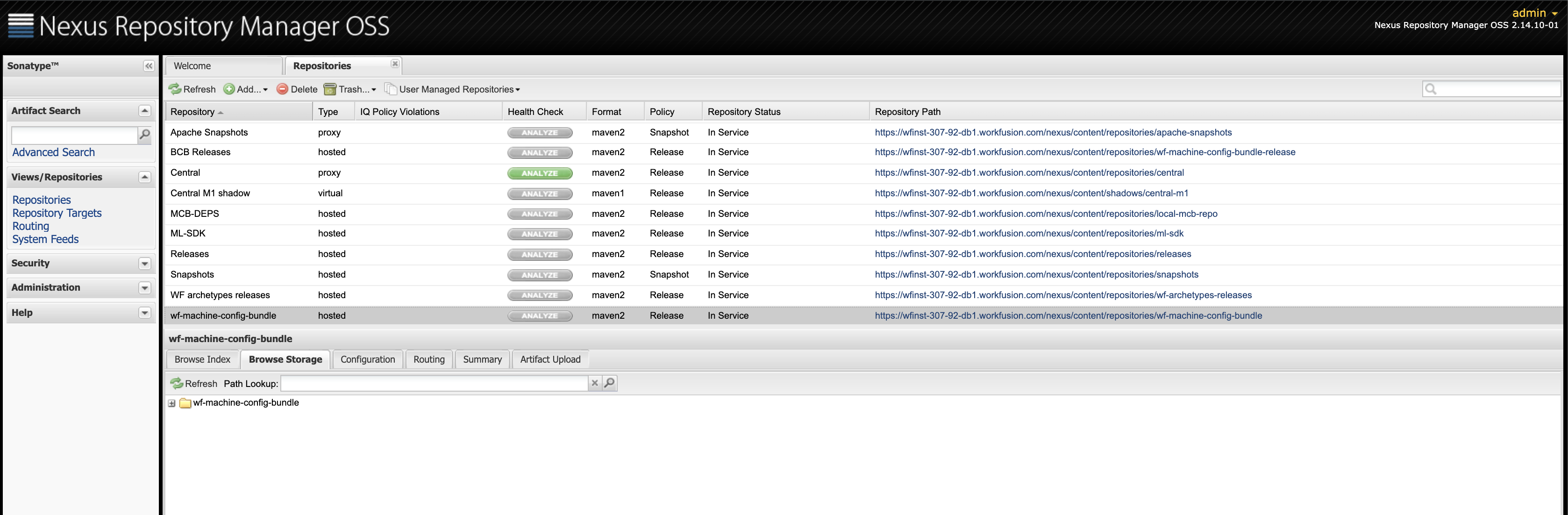The width and height of the screenshot is (1568, 515).
Task: Click Analyze button for Central repository
Action: (x=540, y=173)
